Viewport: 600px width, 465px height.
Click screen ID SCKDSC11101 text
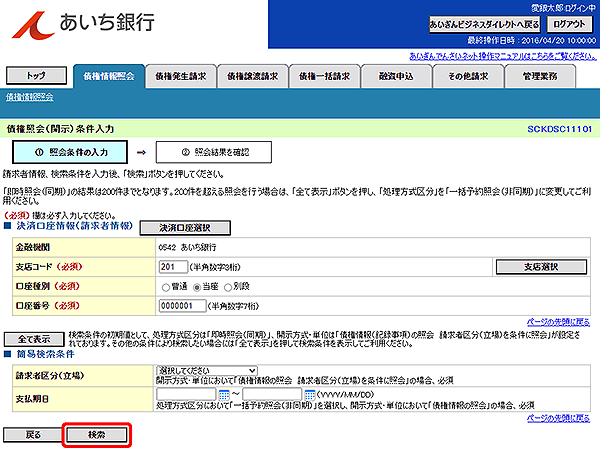[x=559, y=129]
